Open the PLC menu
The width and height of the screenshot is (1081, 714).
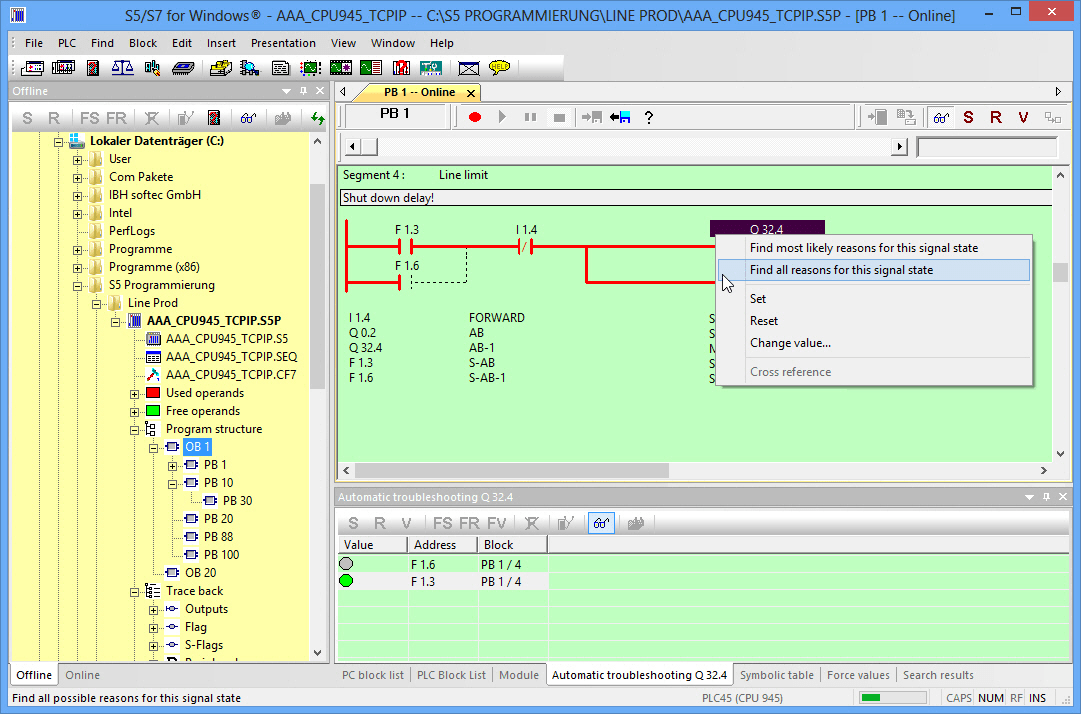tap(67, 43)
